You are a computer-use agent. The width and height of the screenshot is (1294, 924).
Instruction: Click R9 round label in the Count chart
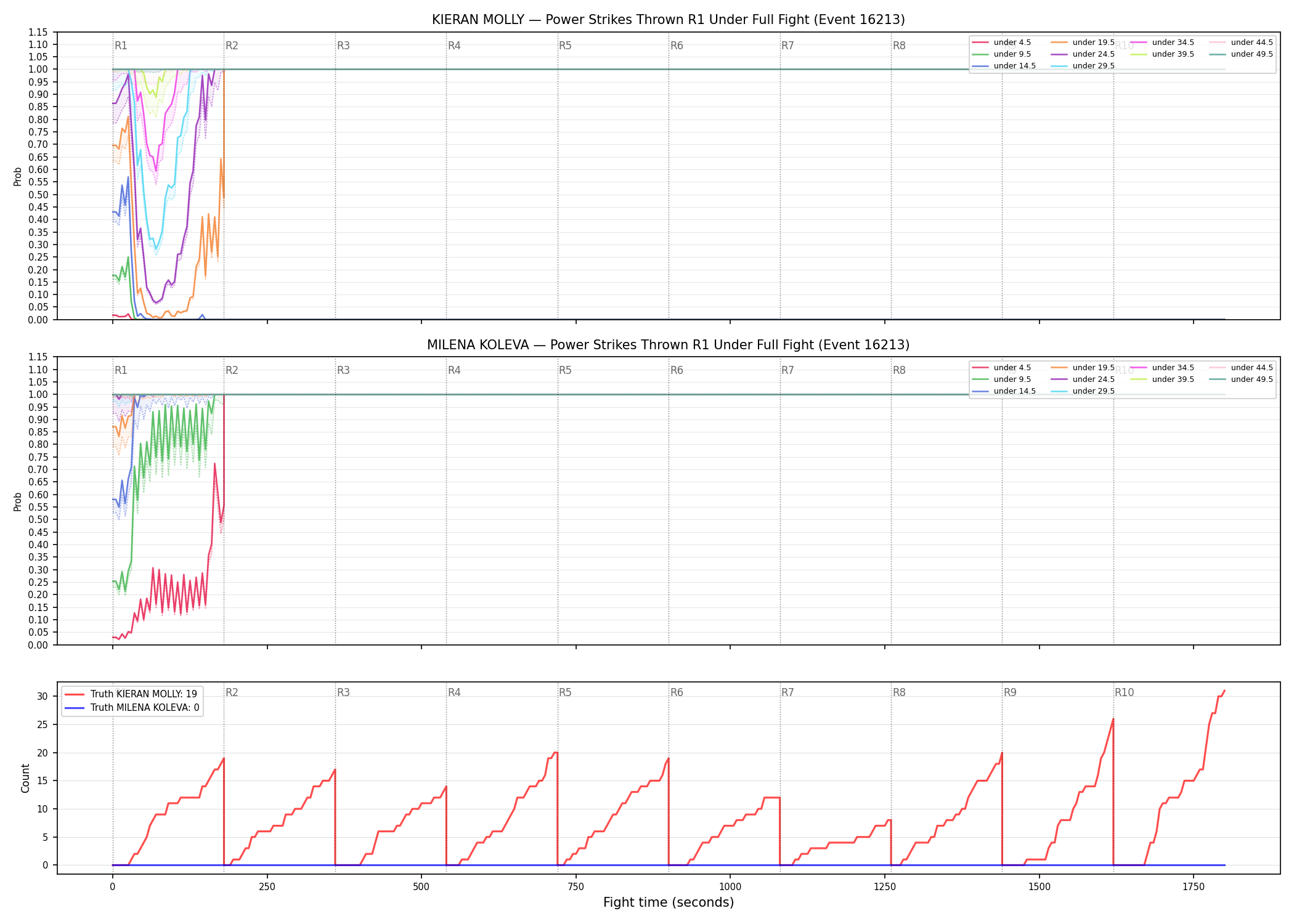pos(1010,692)
